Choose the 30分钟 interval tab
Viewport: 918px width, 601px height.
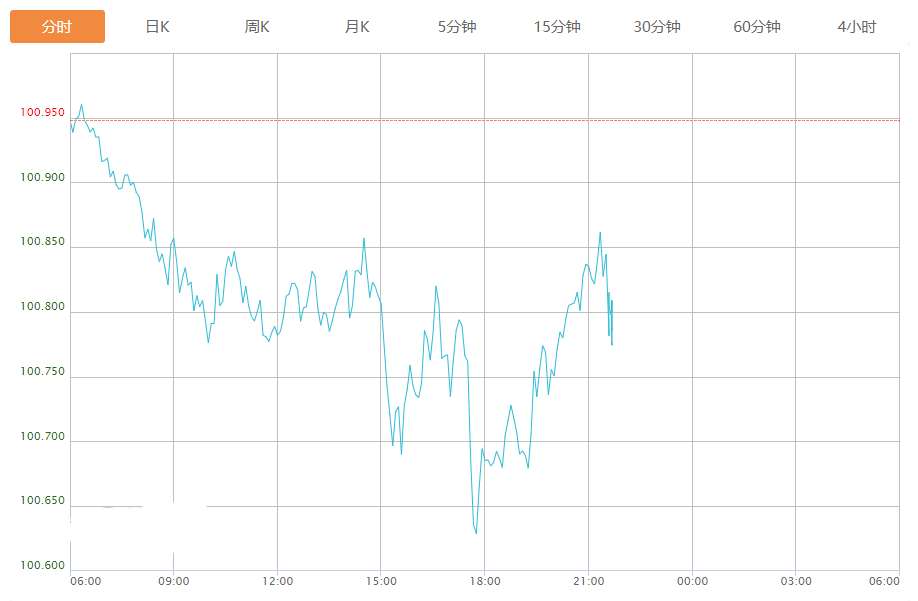[x=657, y=27]
